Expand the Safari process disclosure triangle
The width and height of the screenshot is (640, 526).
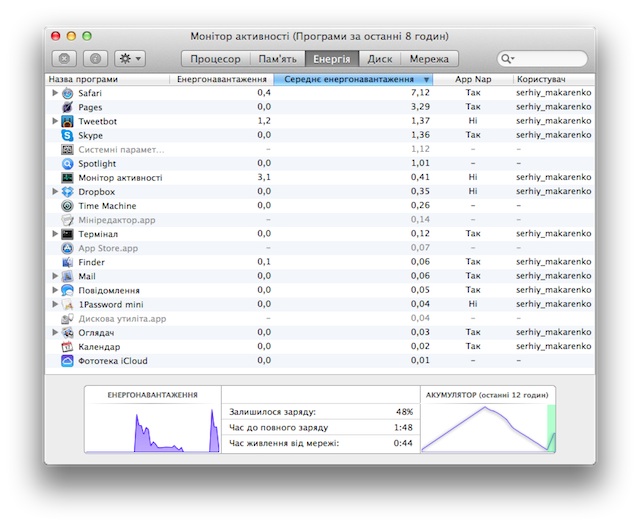(x=55, y=93)
